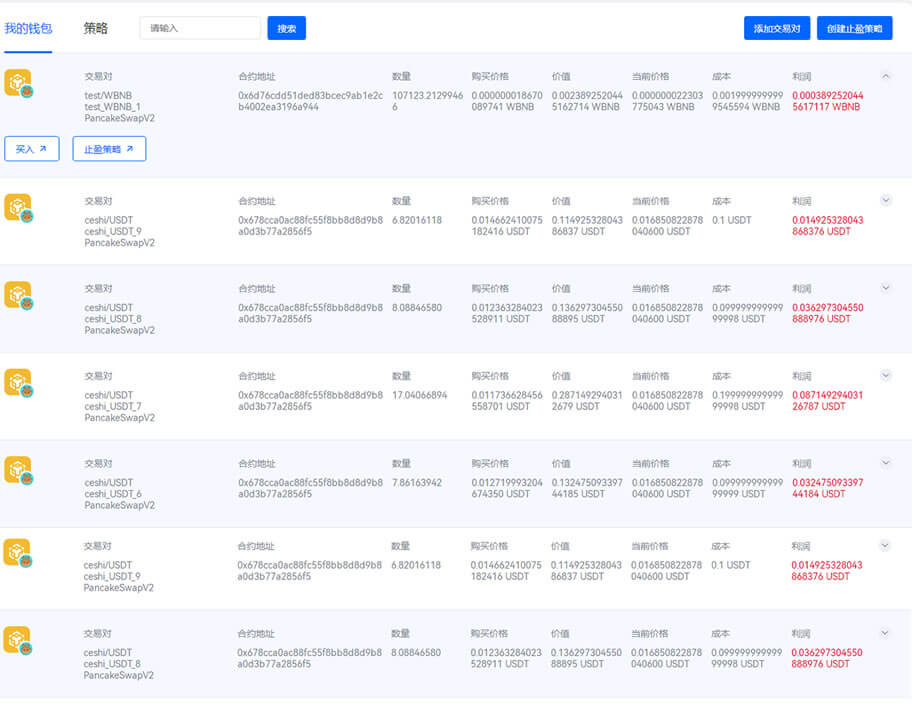
Task: Click the token icon of the lower ceshi_USDT_9 row
Action: [17, 552]
